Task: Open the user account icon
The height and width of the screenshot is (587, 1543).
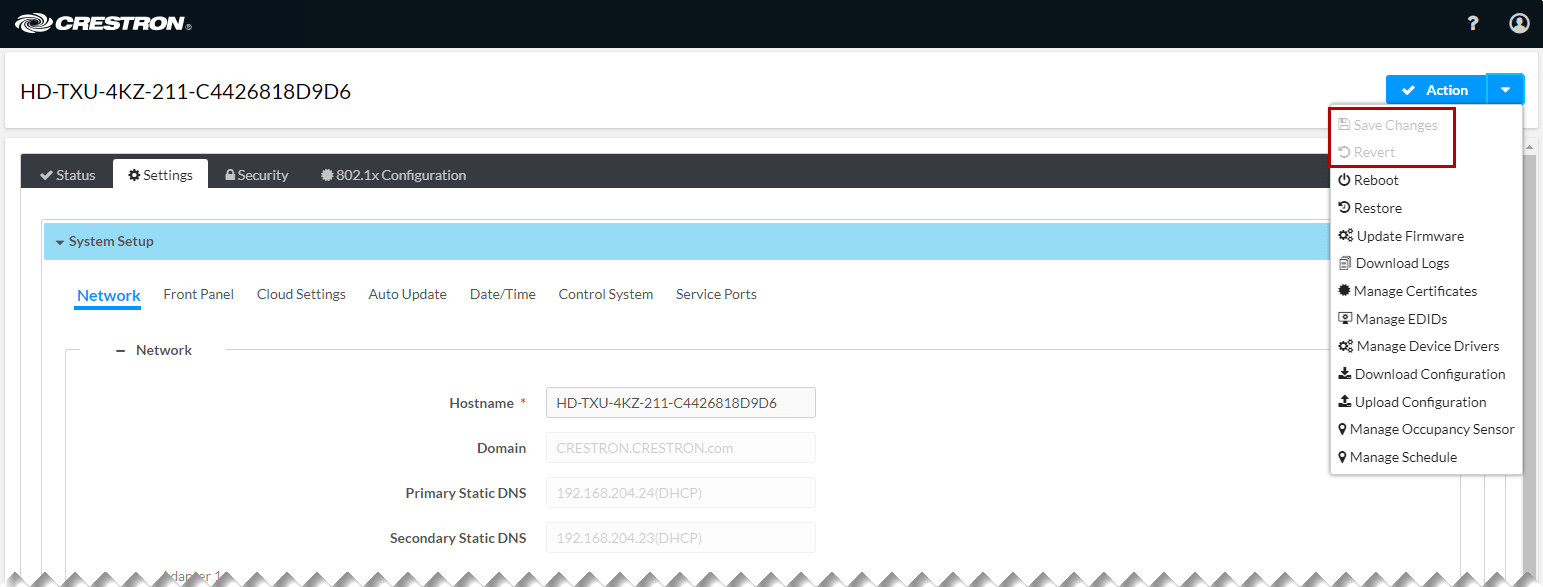Action: tap(1519, 22)
